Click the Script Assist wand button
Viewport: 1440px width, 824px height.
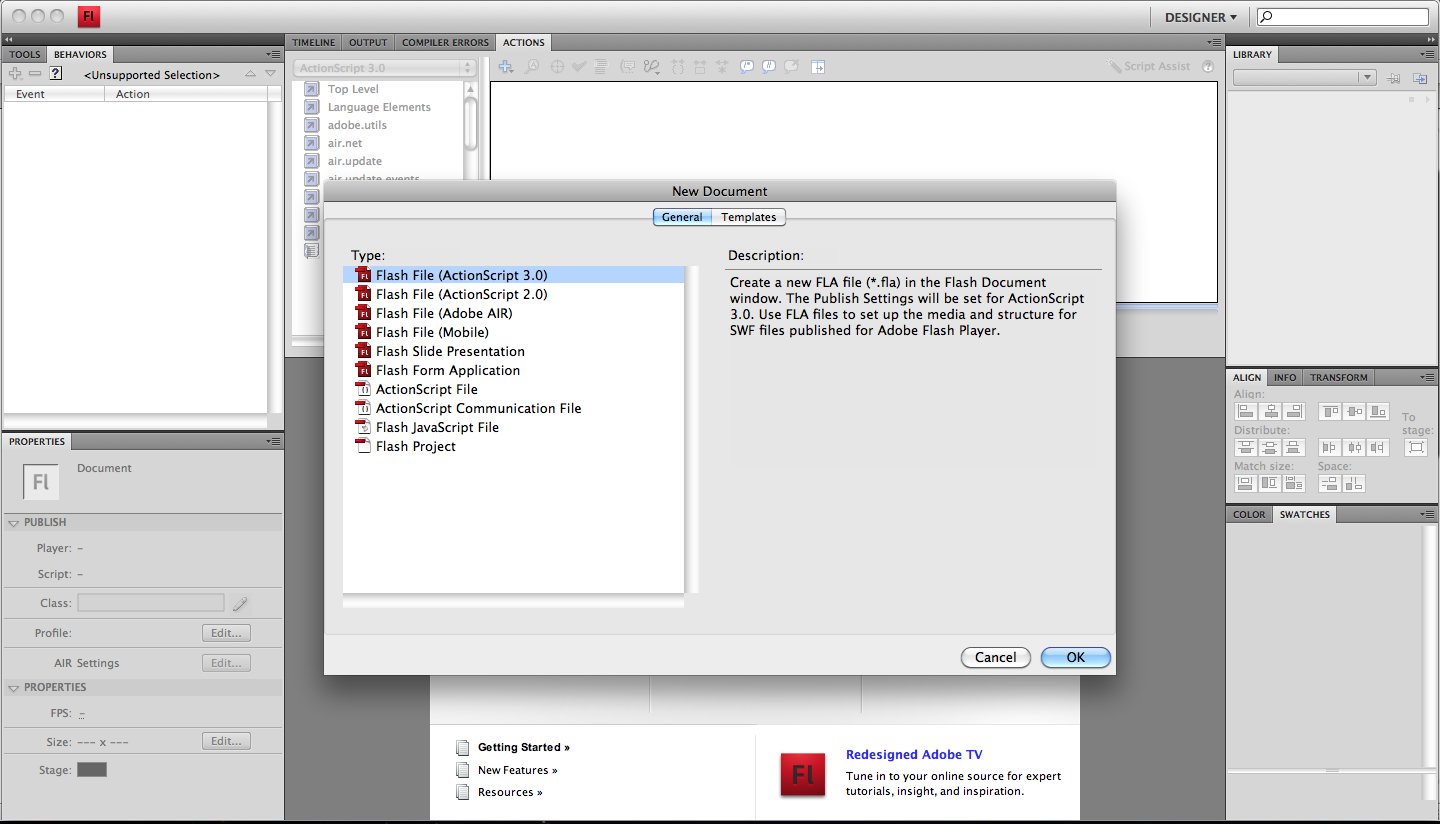(1149, 66)
